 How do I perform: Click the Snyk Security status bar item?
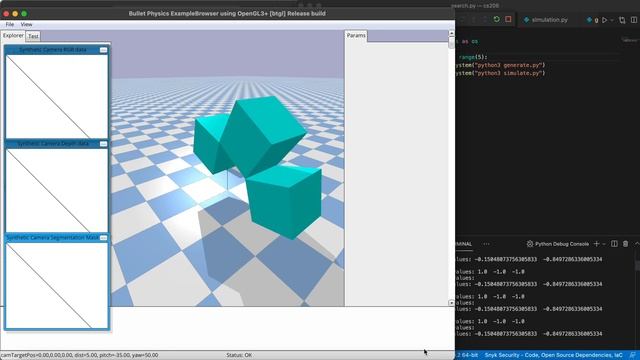point(553,356)
